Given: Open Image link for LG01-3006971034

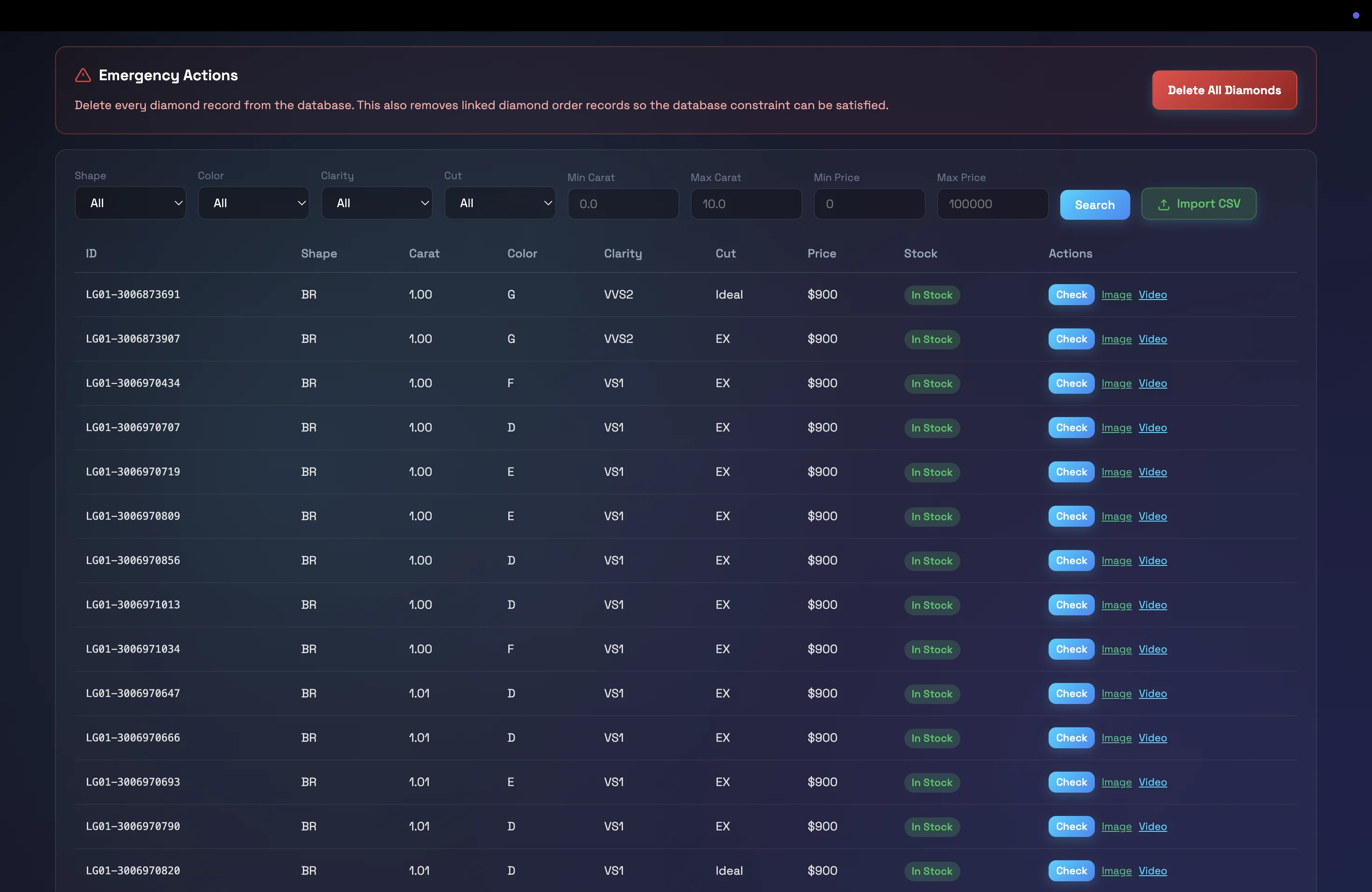Looking at the screenshot, I should click(x=1116, y=649).
